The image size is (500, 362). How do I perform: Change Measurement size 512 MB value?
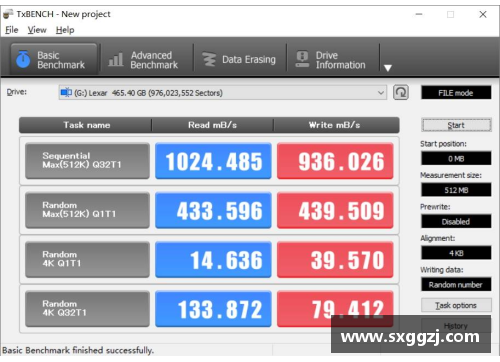[456, 190]
